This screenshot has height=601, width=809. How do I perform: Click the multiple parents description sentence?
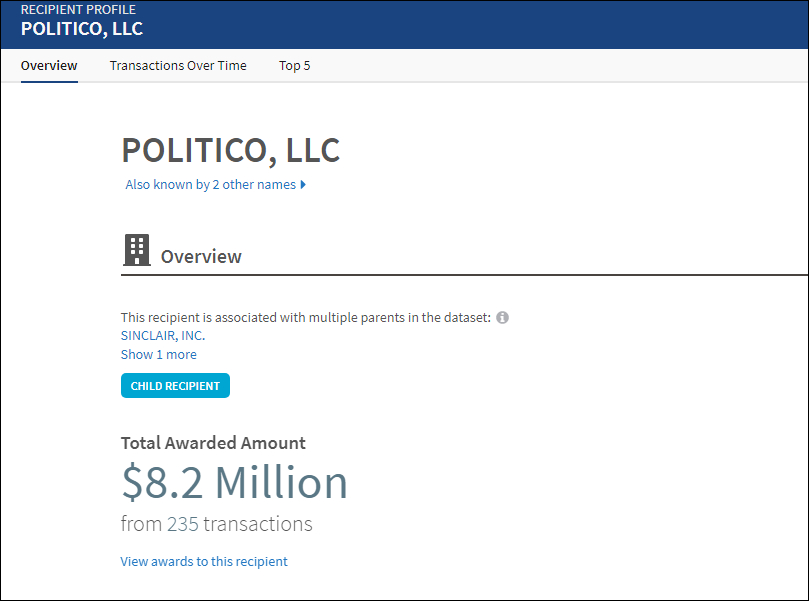point(306,318)
